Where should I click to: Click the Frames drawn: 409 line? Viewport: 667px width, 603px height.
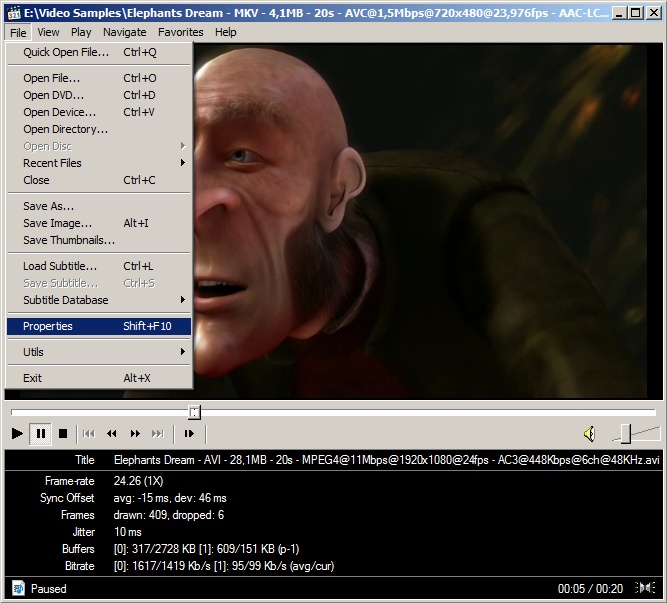click(168, 515)
